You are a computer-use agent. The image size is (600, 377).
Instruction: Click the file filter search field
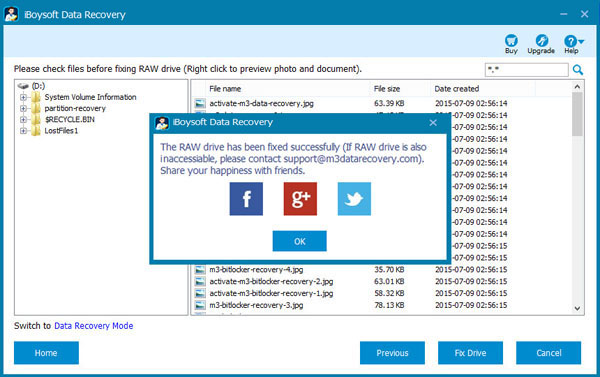pos(527,70)
